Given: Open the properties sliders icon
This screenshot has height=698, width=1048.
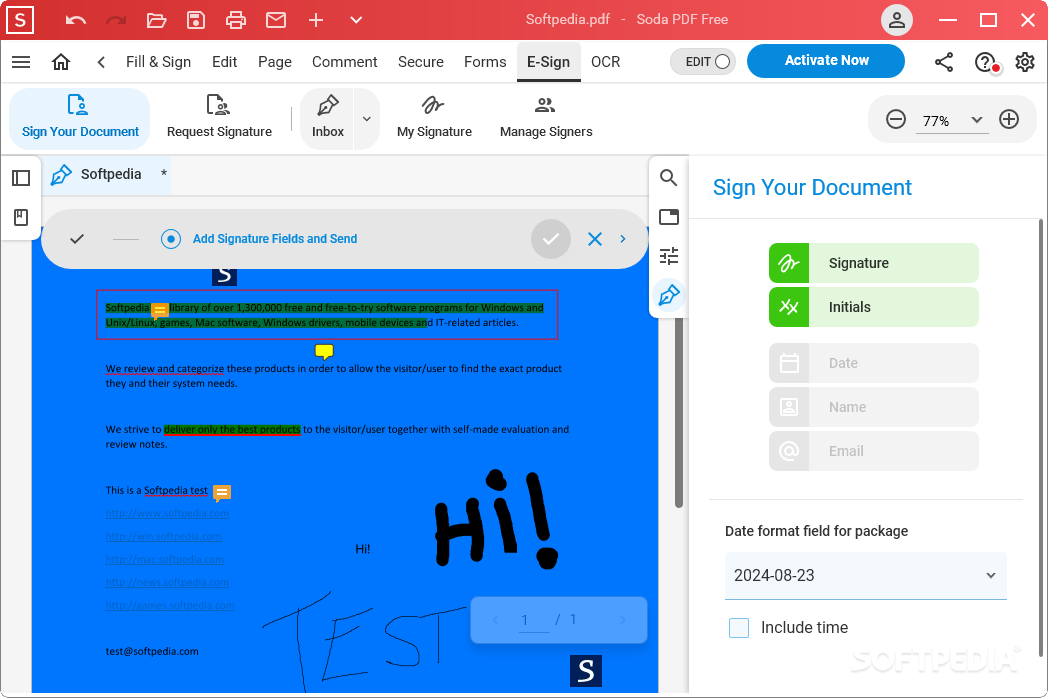Looking at the screenshot, I should click(x=668, y=256).
